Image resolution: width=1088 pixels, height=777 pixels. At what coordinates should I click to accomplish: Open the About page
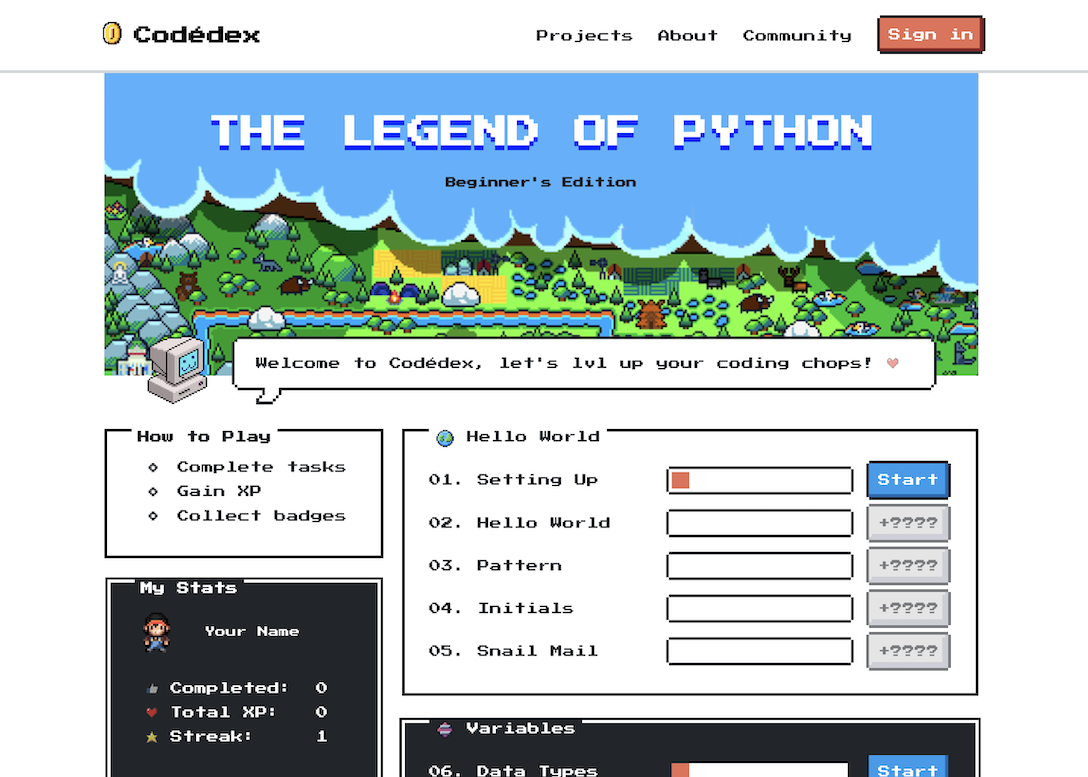687,35
